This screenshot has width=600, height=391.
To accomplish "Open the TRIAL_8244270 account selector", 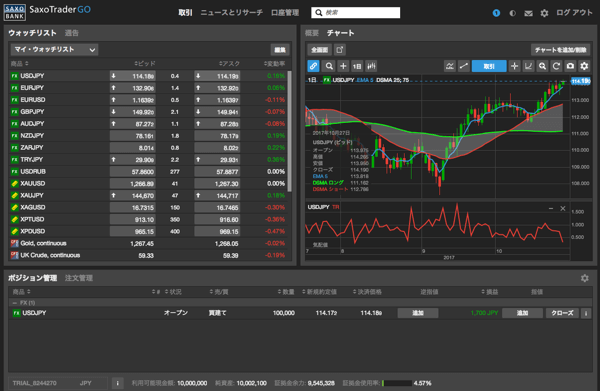I will [58, 383].
